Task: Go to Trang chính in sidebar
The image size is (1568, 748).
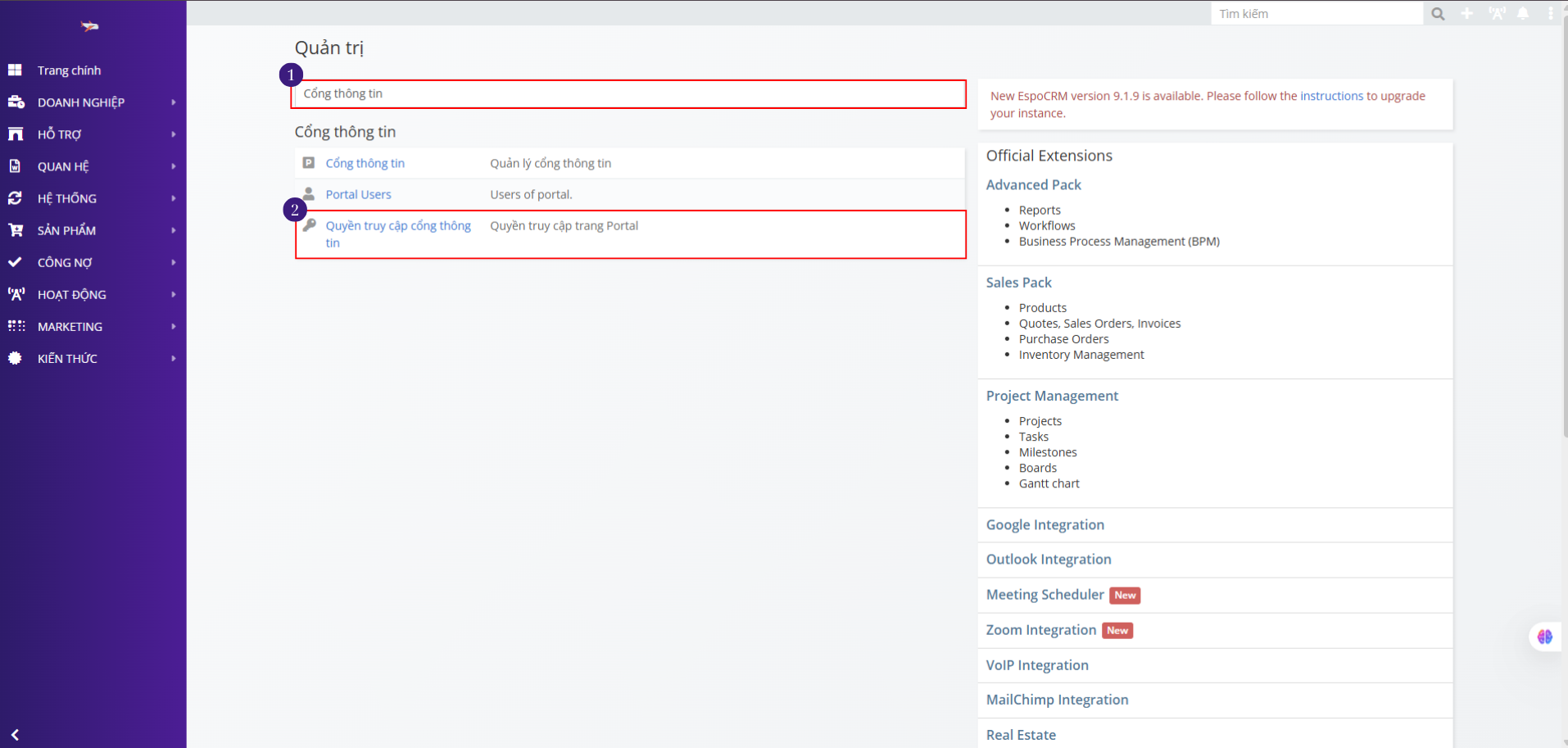Action: tap(69, 70)
